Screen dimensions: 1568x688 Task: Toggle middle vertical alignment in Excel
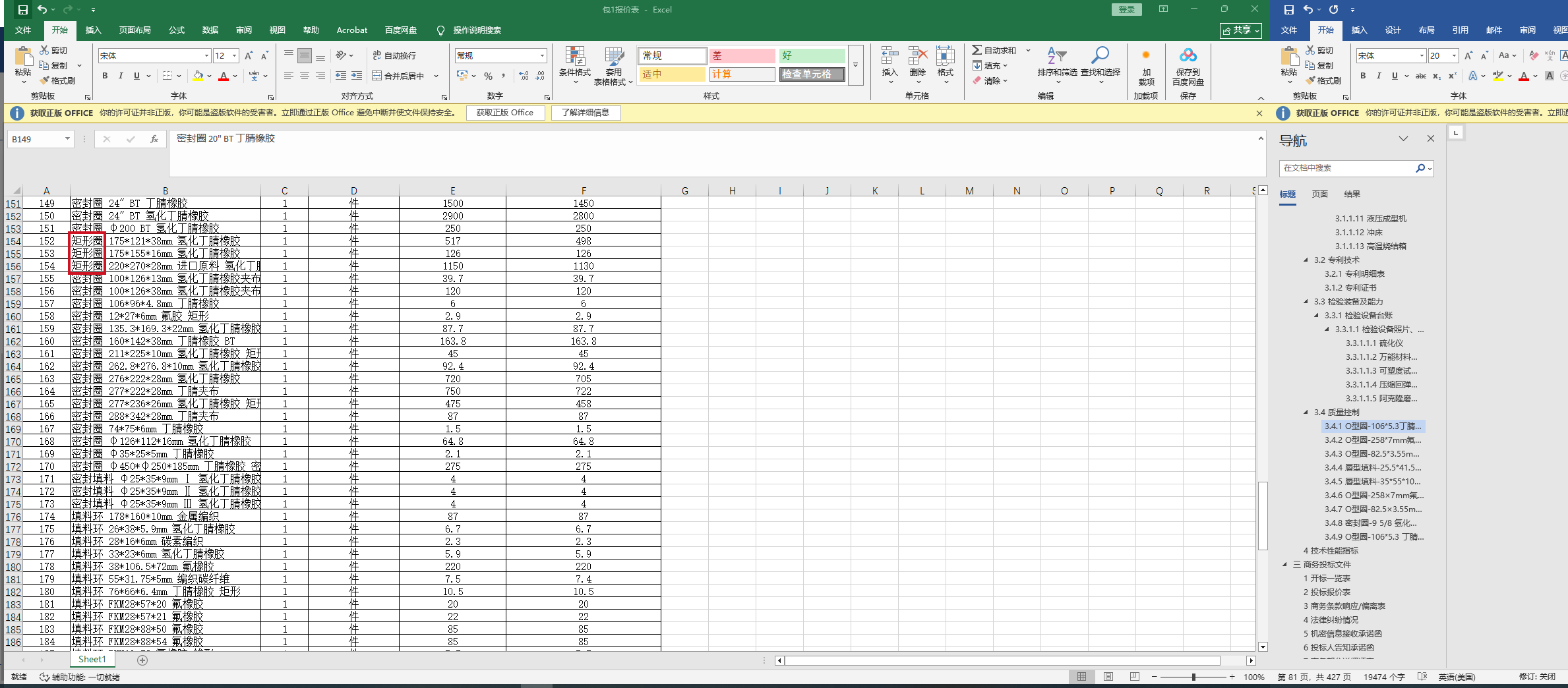tap(305, 55)
